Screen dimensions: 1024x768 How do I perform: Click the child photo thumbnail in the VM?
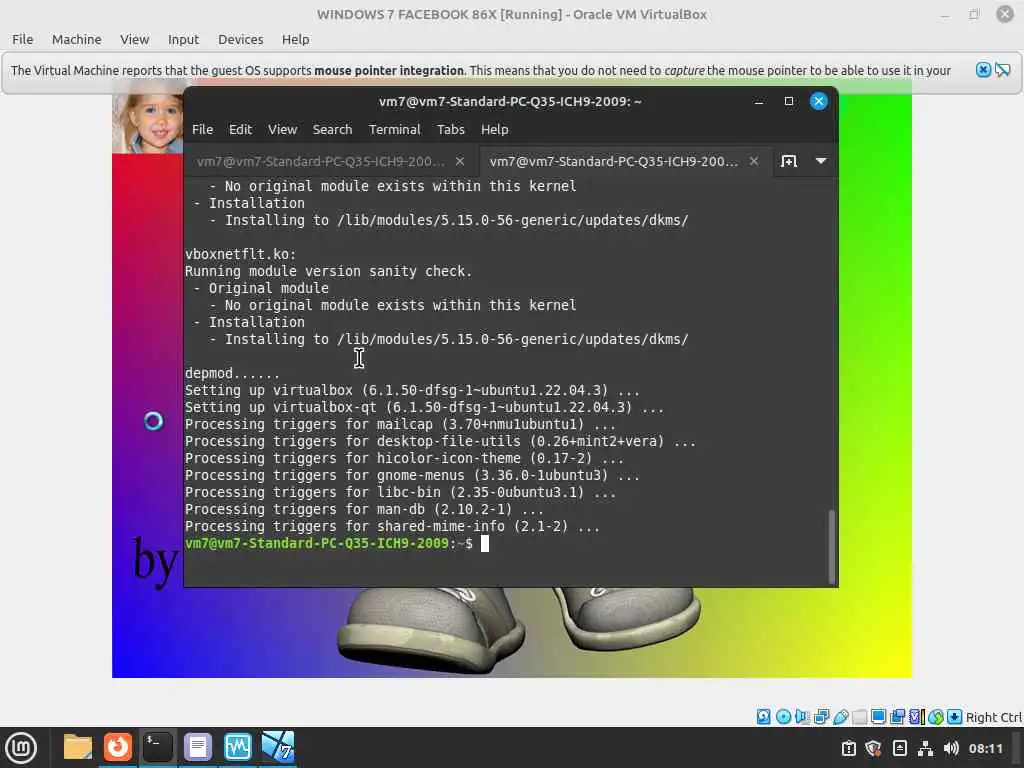148,123
